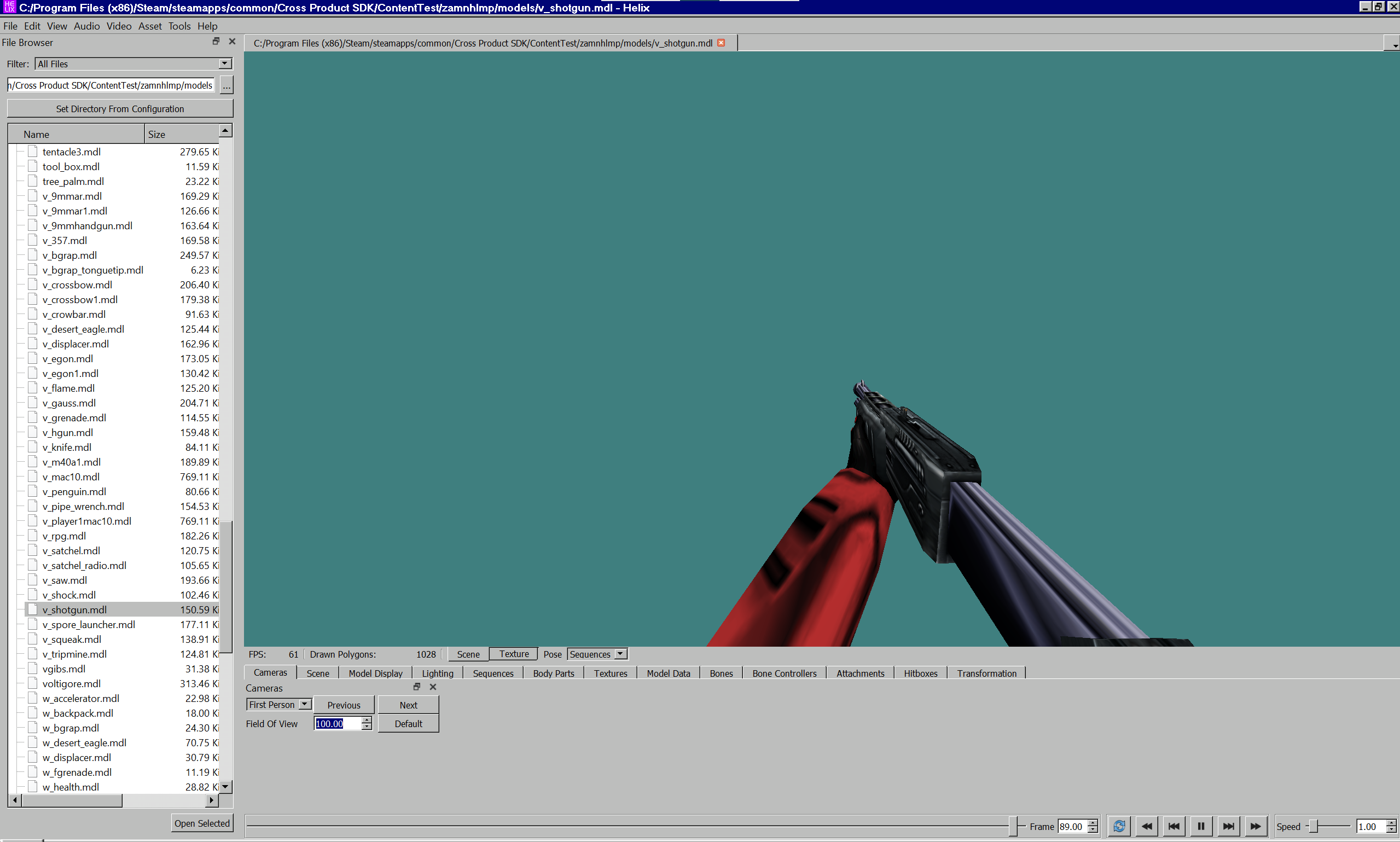Viewport: 1400px width, 842px height.
Task: Open the Asset menu
Action: pyautogui.click(x=150, y=26)
